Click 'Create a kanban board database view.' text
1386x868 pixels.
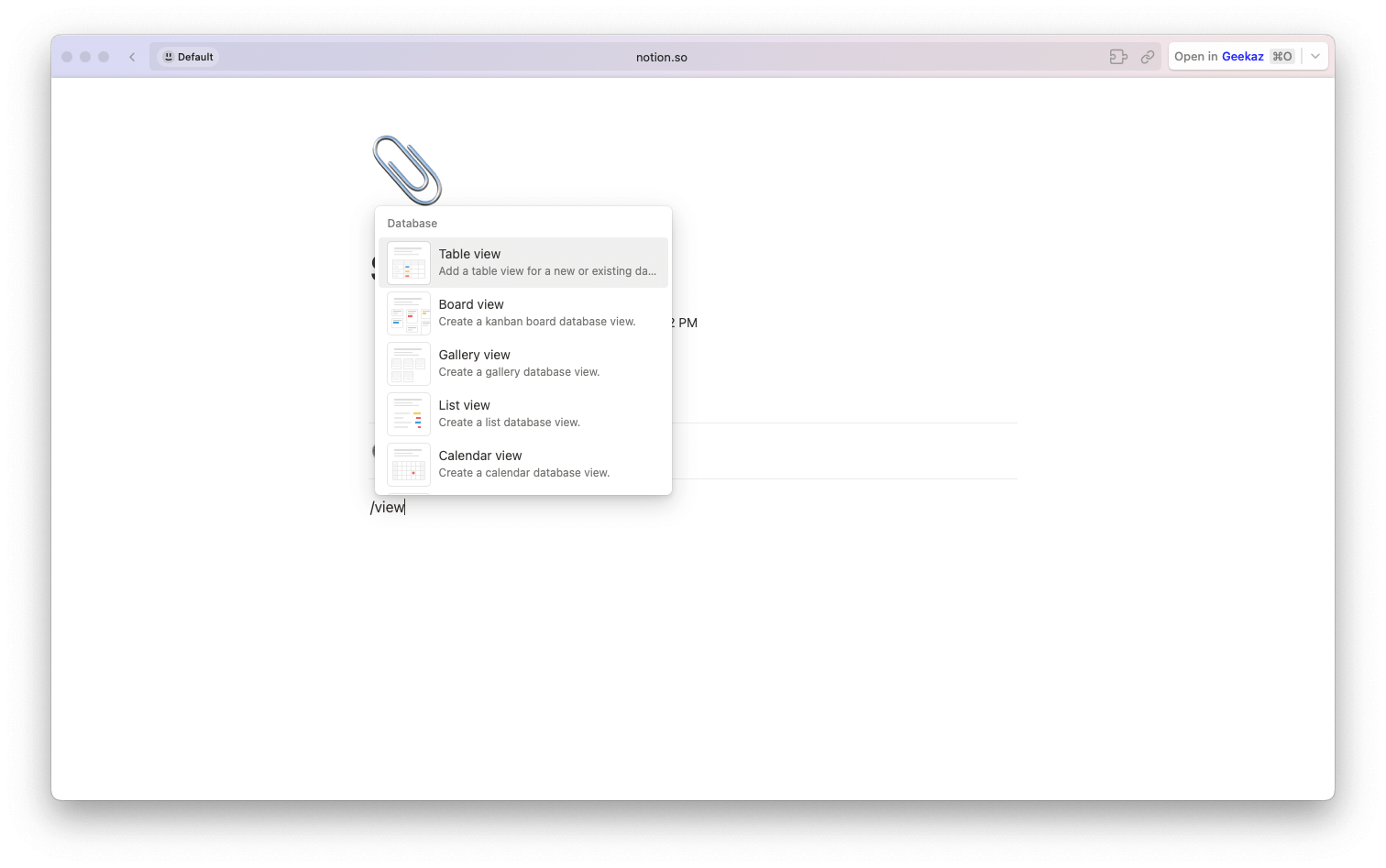[537, 322]
